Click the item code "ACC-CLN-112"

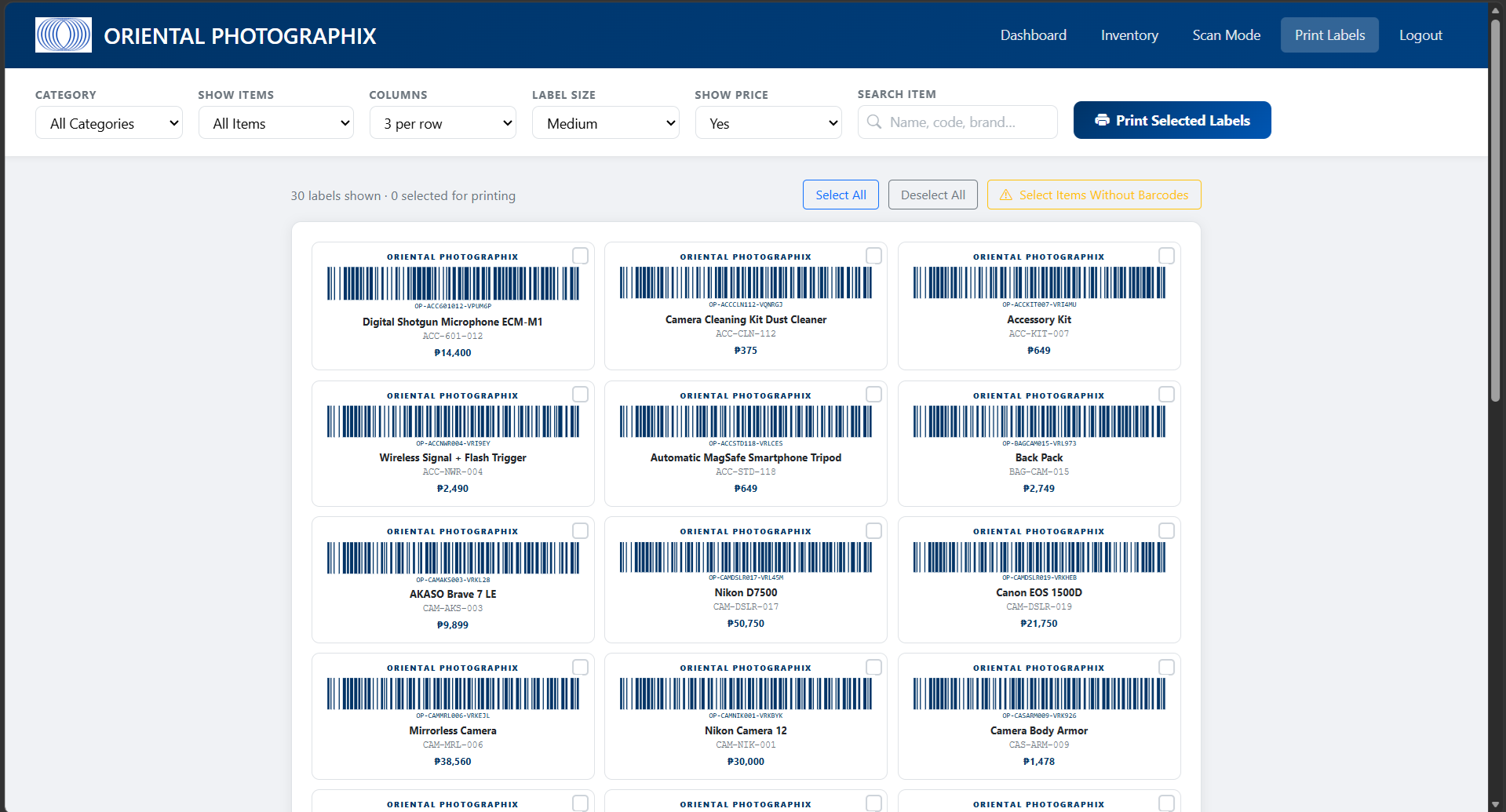(x=746, y=334)
